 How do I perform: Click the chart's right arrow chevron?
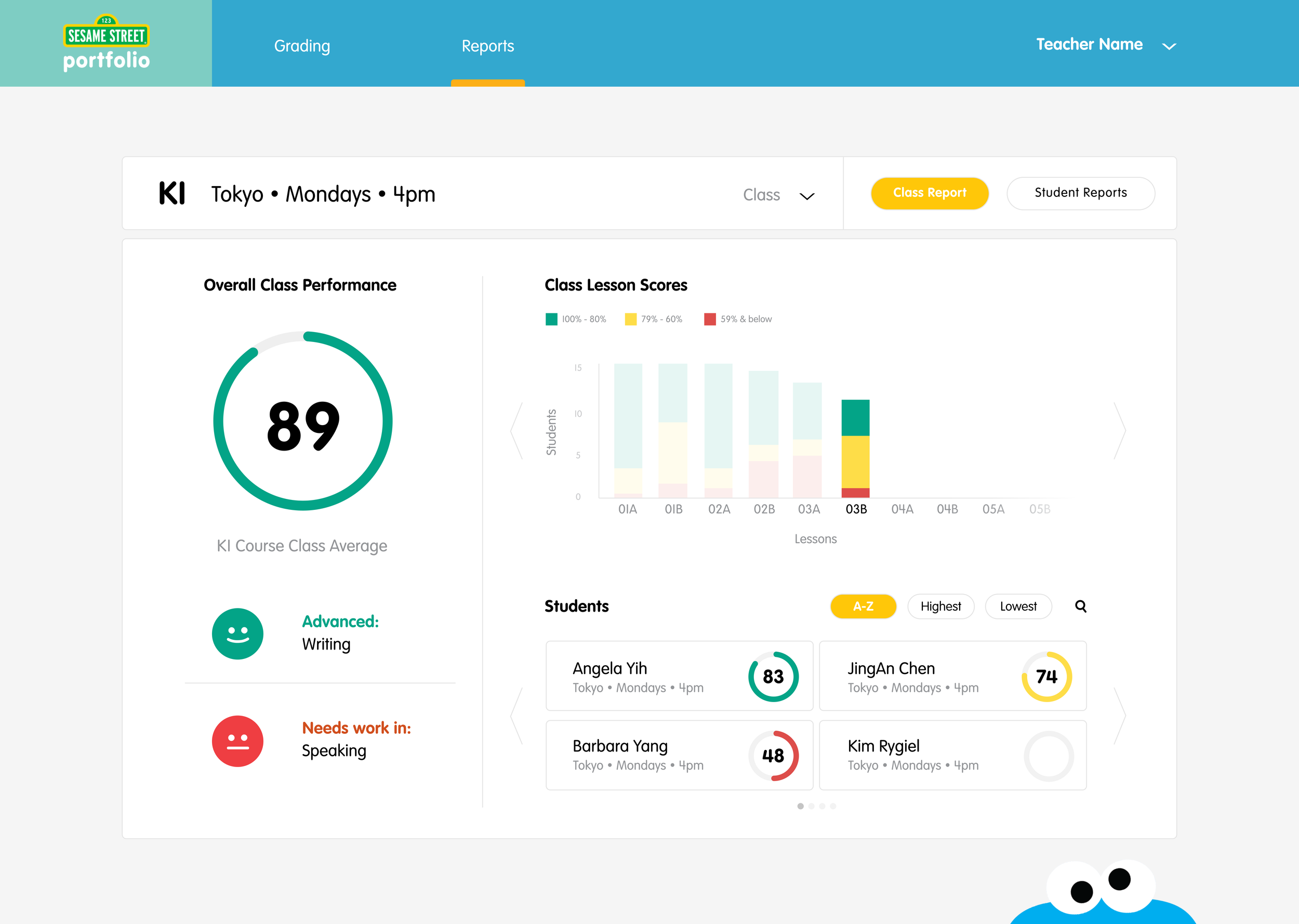(x=1119, y=431)
